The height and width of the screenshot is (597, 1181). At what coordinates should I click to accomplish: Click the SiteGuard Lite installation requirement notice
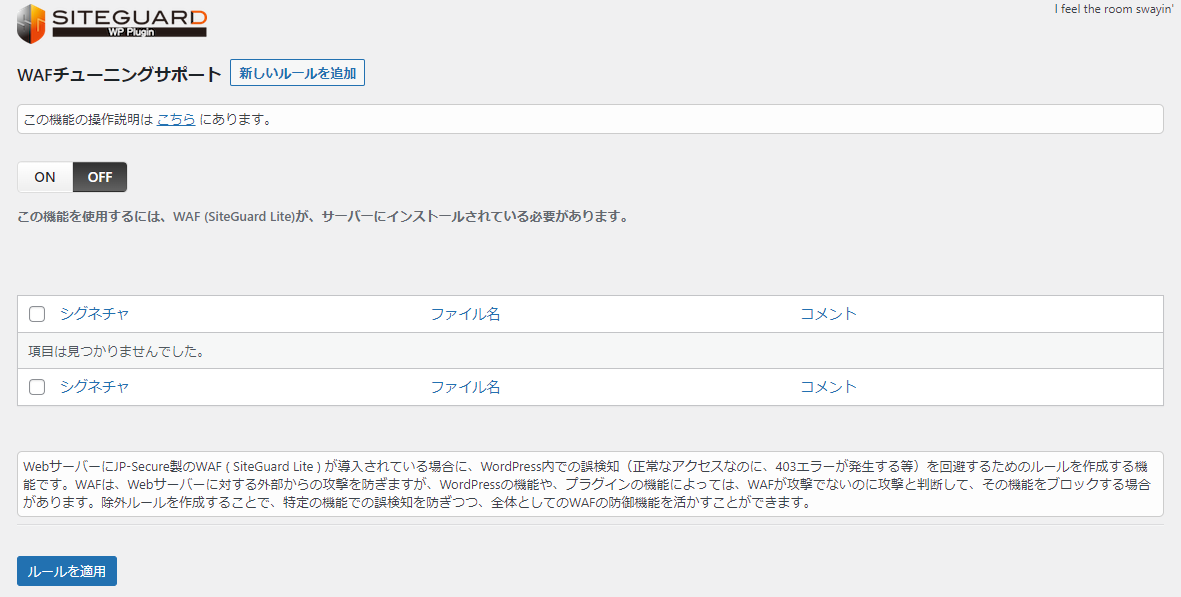click(x=323, y=217)
